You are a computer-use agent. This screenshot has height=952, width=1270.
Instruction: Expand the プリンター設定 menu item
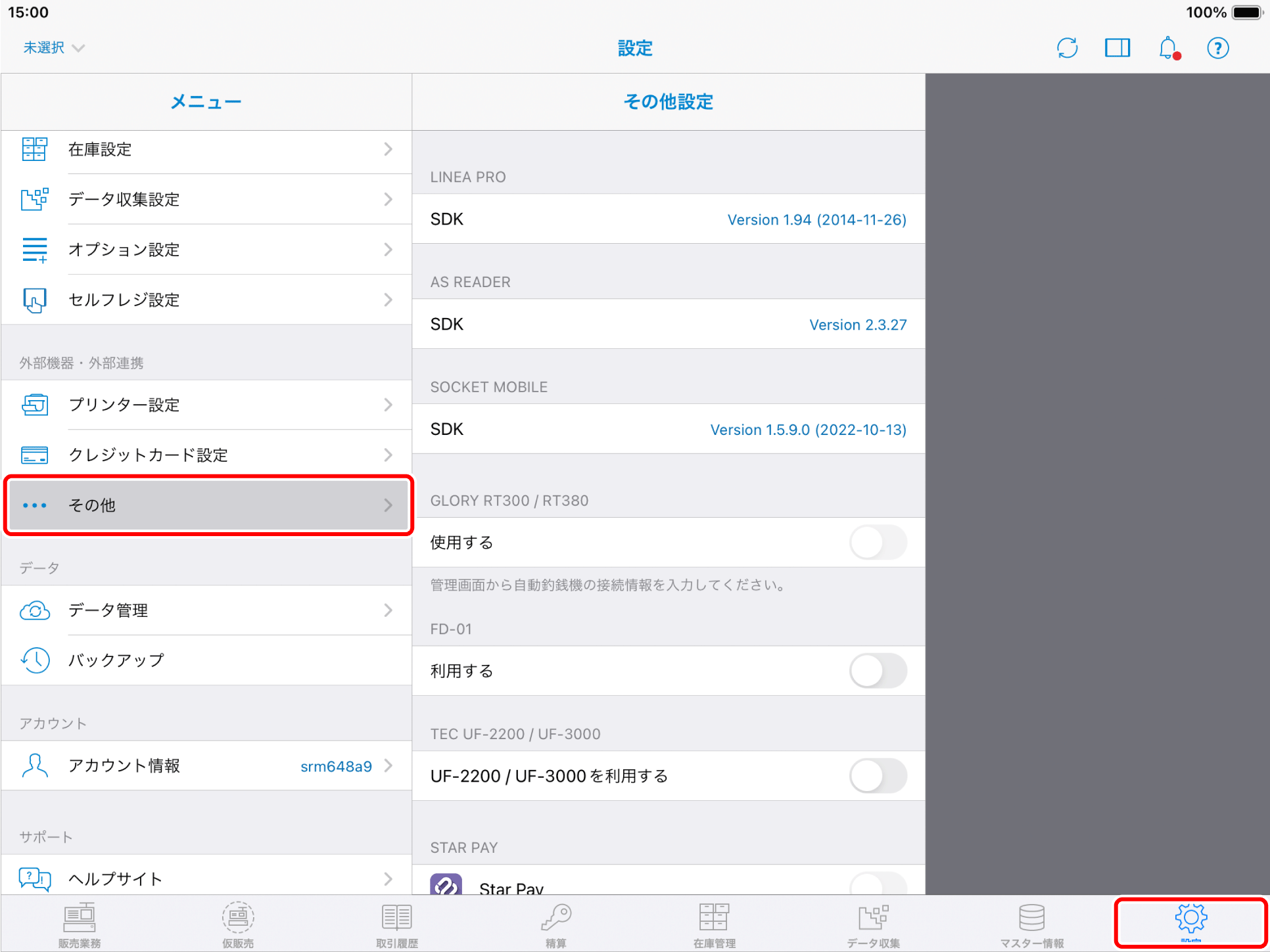tap(207, 405)
